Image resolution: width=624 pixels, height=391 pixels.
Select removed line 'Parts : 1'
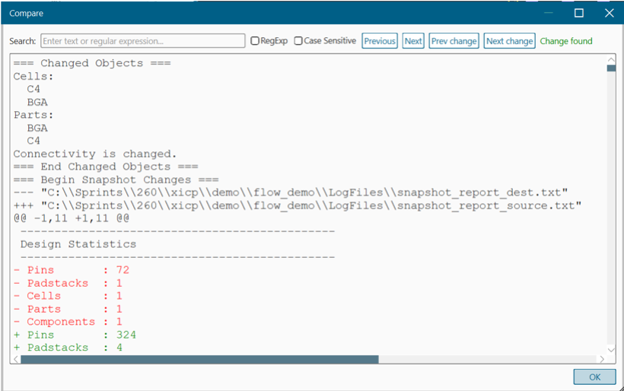pos(68,309)
